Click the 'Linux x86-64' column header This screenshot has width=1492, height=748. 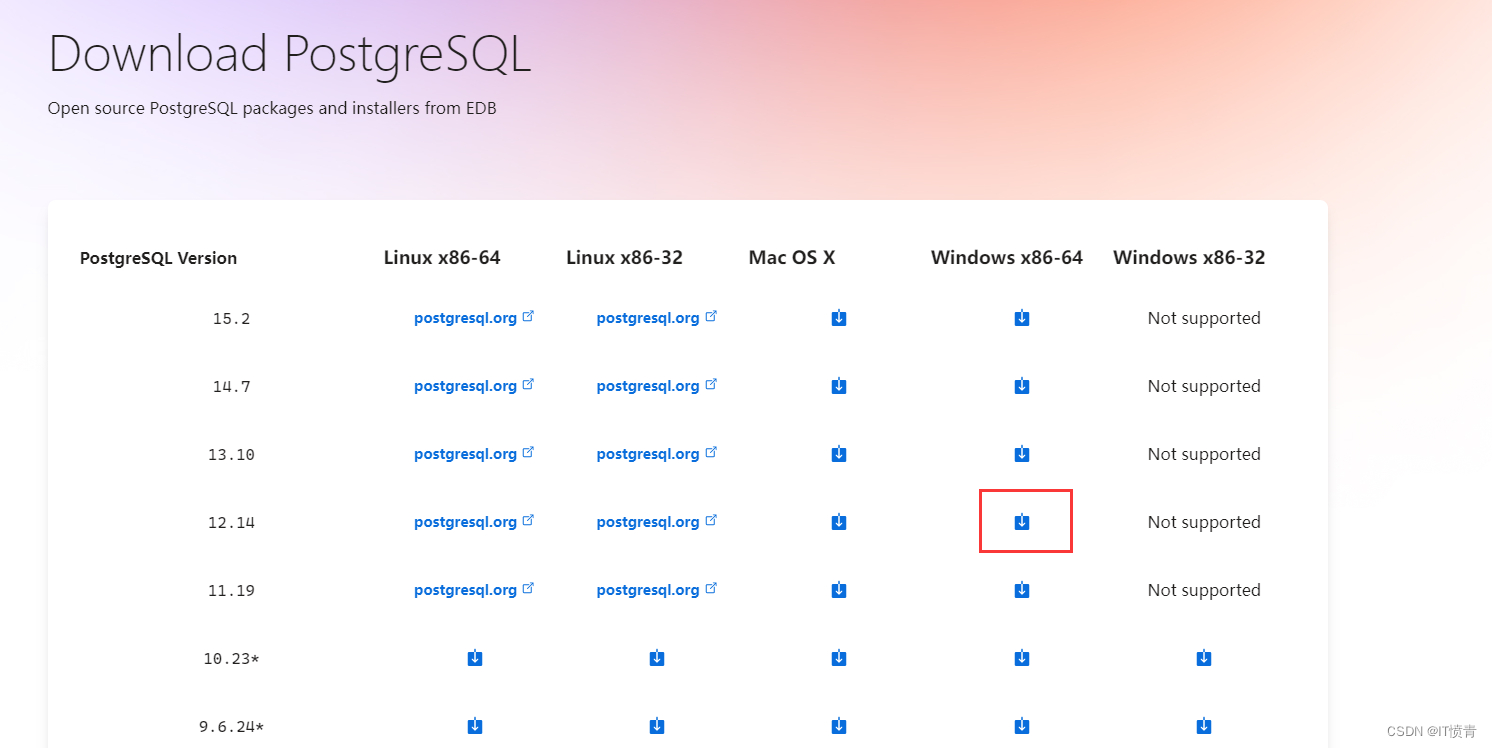point(442,258)
